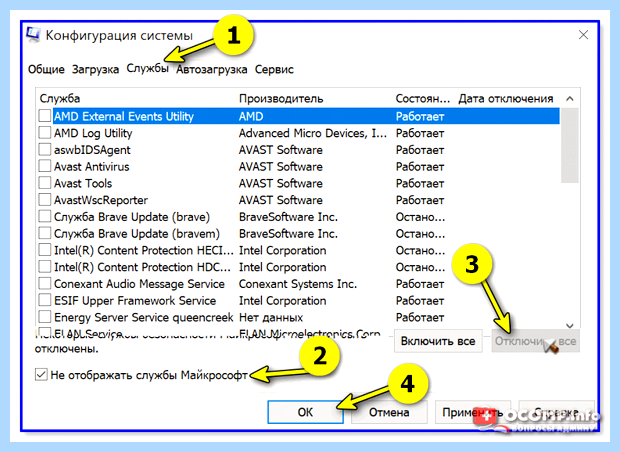Sort by the Служба column header
Screen dimensions: 620x452
point(60,98)
